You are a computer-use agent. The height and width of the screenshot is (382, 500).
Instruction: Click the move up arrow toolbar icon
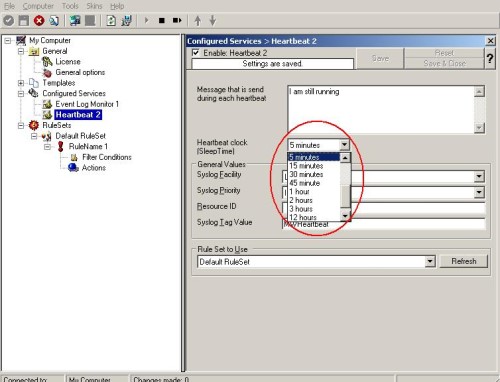[x=198, y=21]
